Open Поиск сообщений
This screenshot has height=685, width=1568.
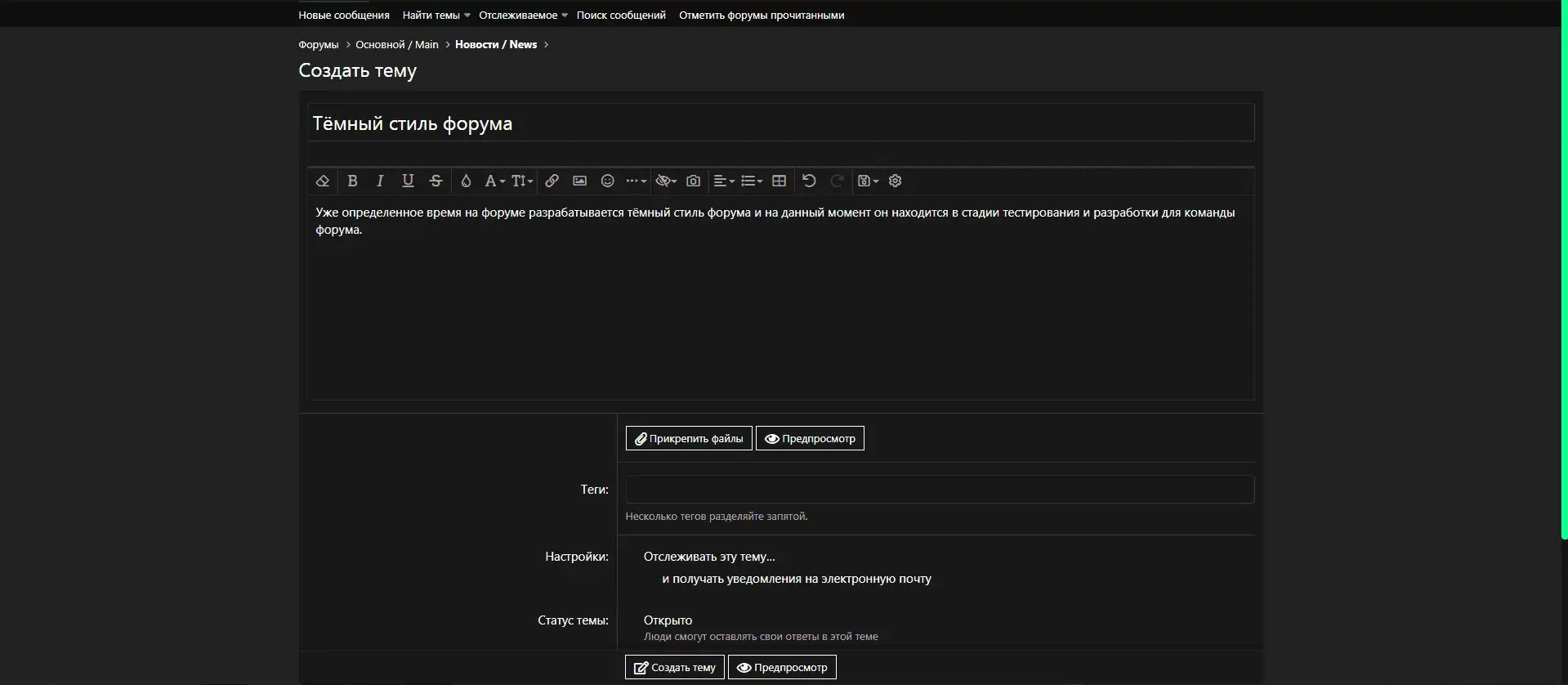tap(621, 15)
